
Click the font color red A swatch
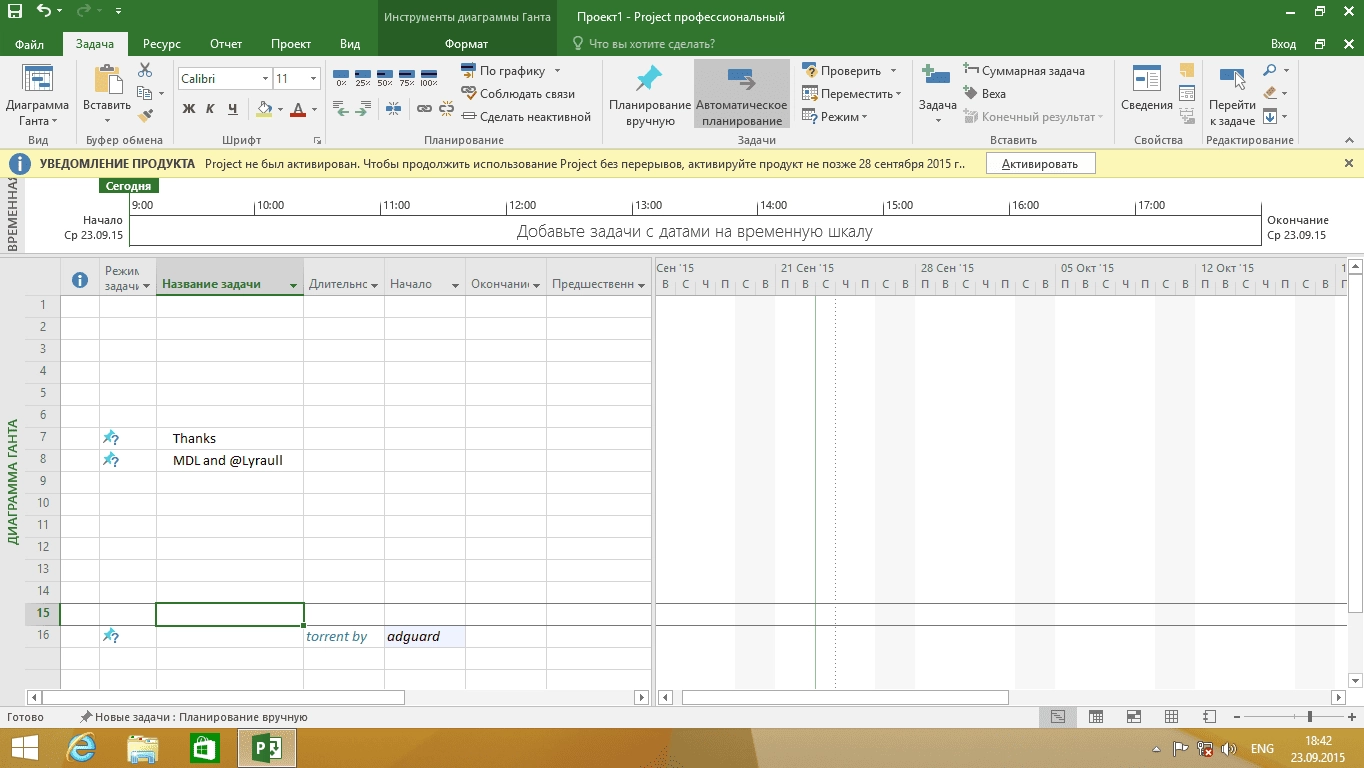click(298, 109)
